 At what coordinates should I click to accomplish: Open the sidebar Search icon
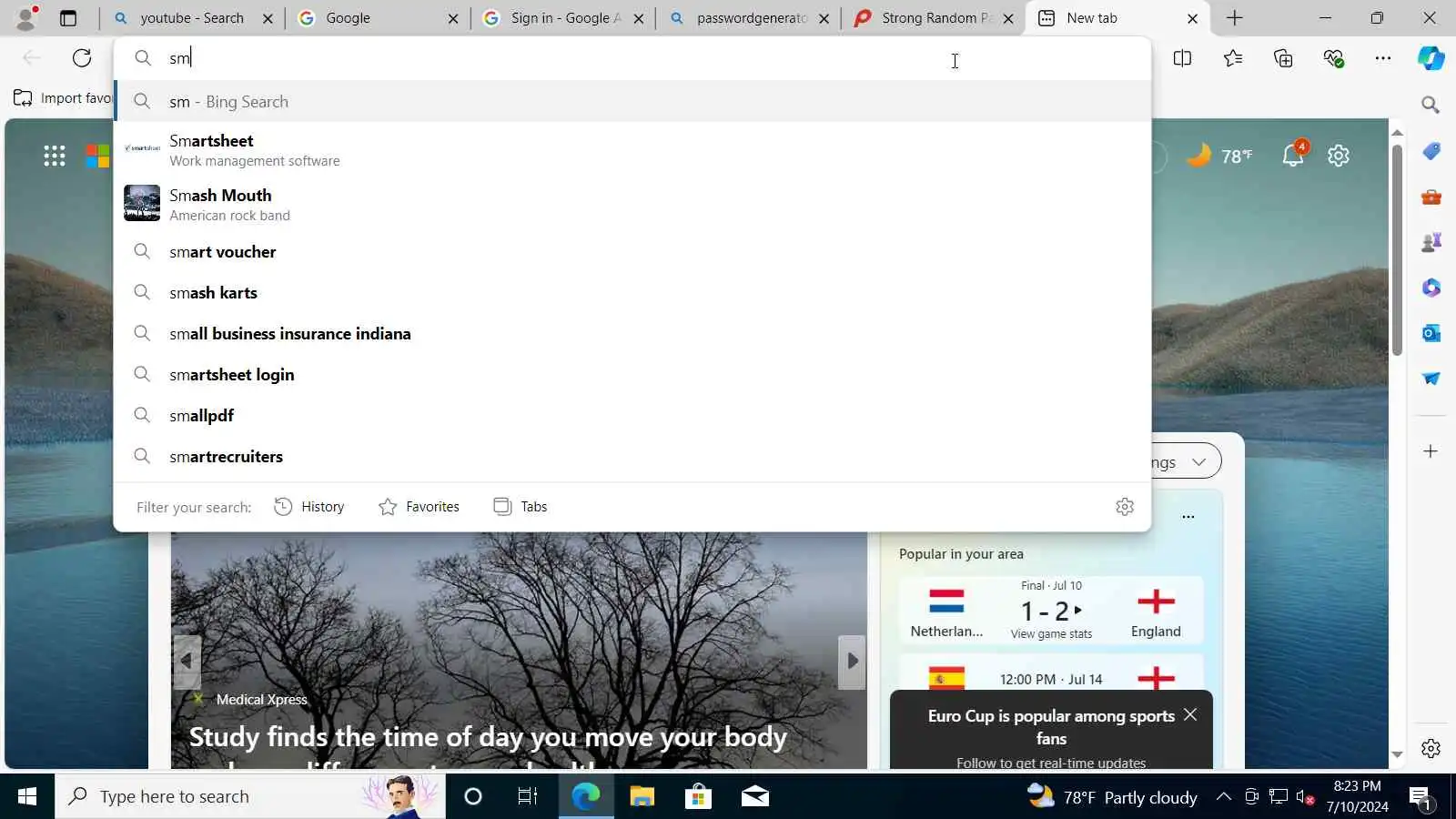(1431, 105)
